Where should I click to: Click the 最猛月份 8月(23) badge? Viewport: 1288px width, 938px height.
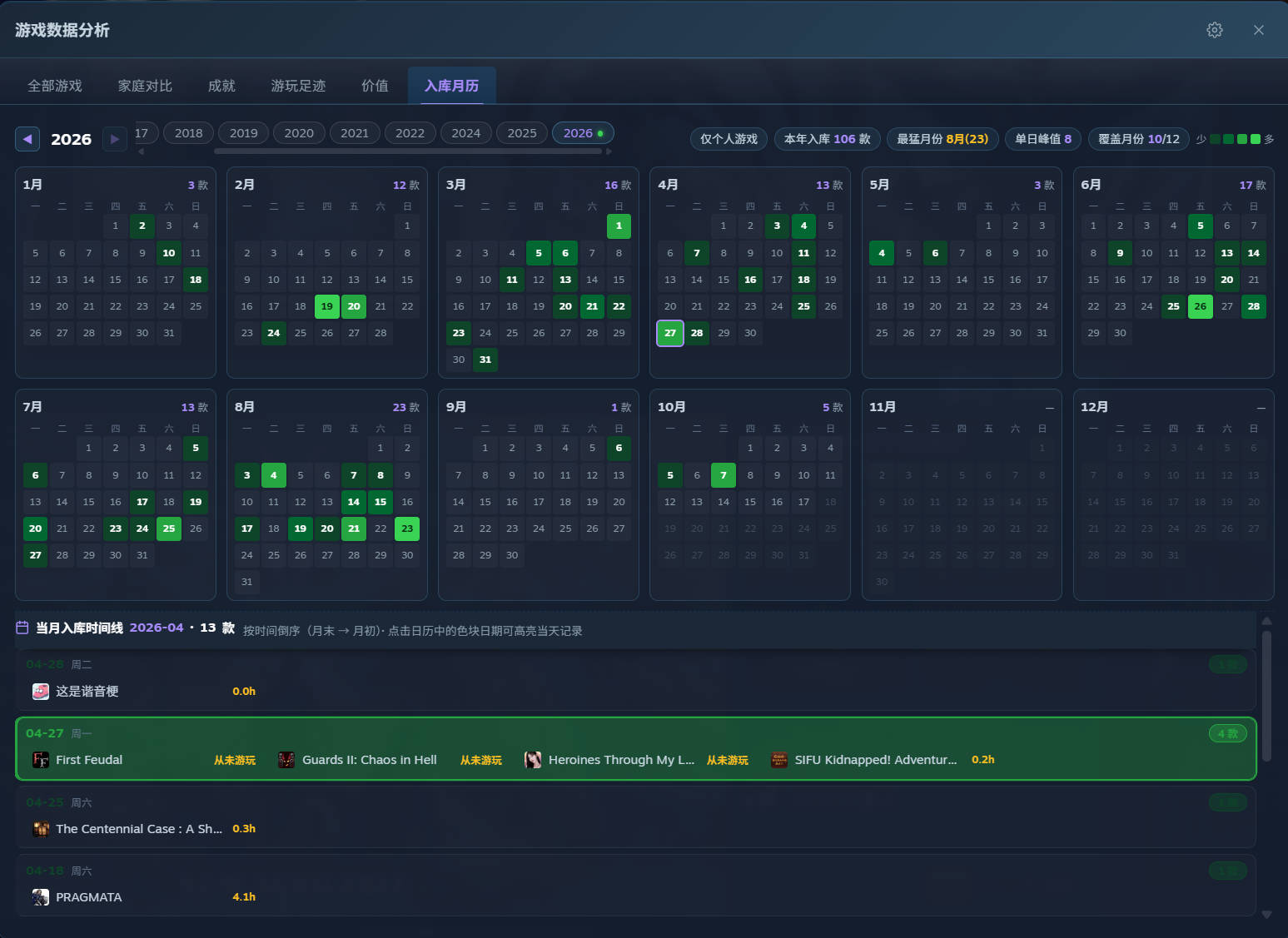[x=942, y=139]
